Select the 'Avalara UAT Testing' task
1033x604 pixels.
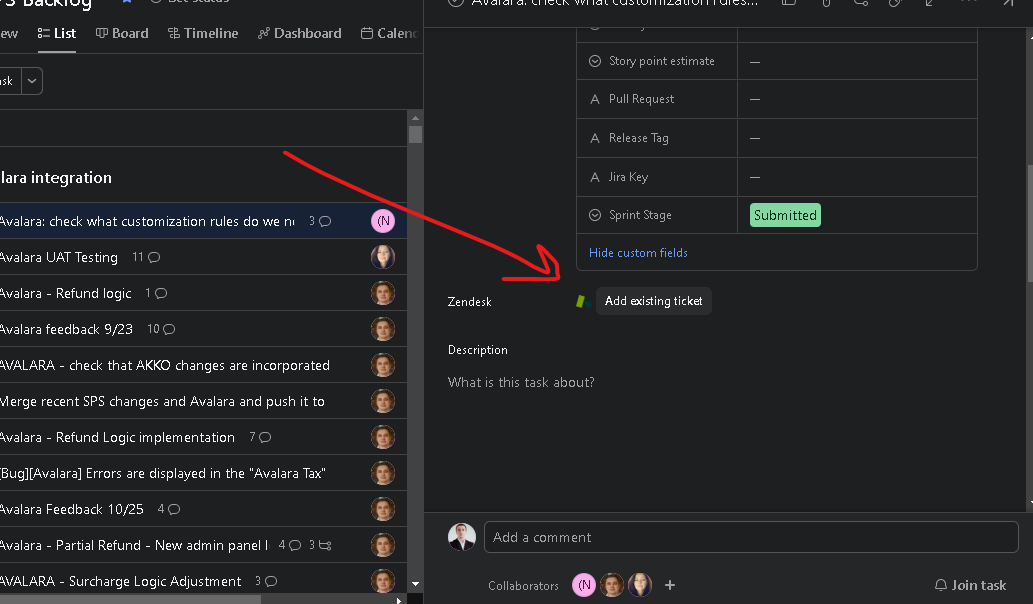59,258
